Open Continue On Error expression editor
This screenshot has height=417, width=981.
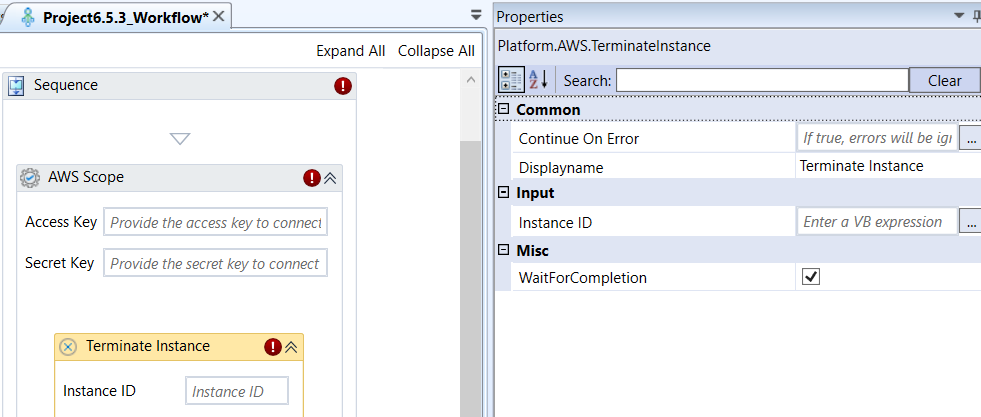pyautogui.click(x=971, y=138)
